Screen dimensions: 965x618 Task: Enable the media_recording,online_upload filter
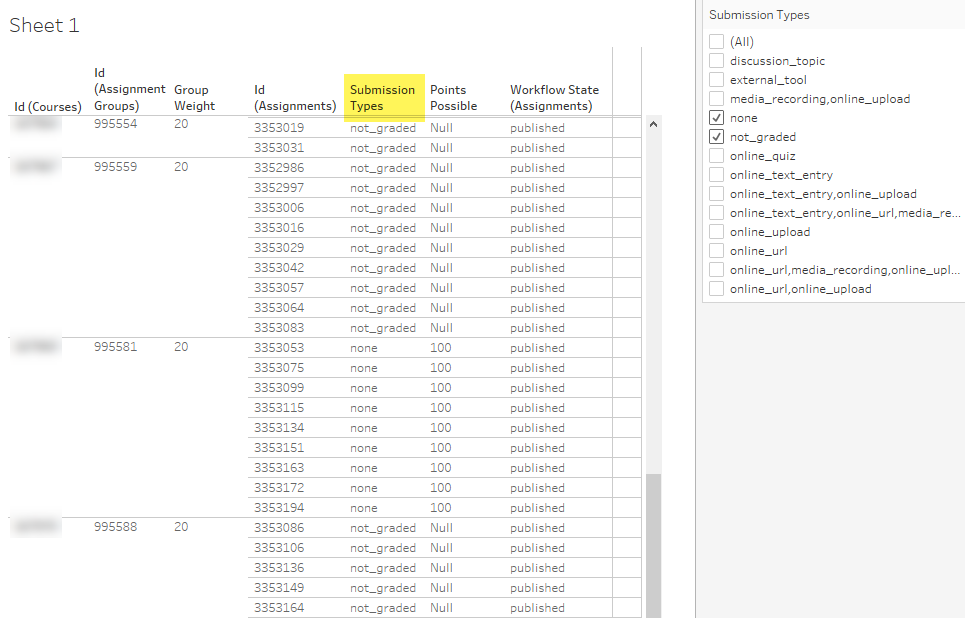pyautogui.click(x=716, y=98)
